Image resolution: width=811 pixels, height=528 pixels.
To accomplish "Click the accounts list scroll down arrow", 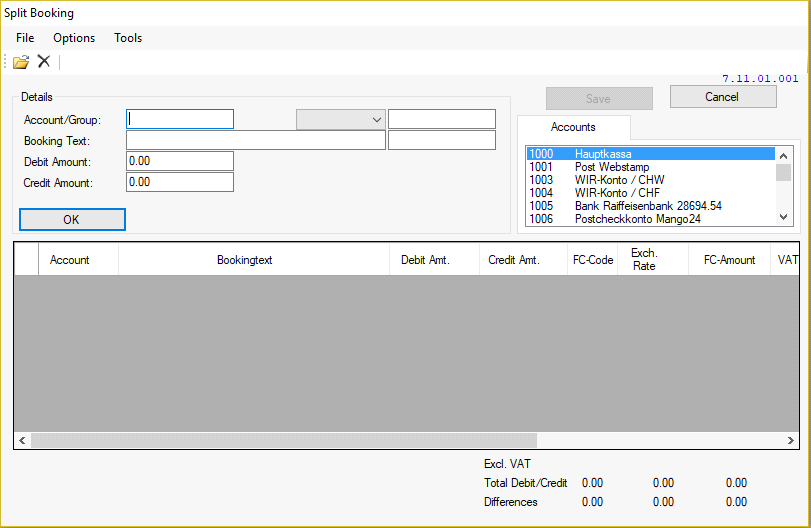I will click(784, 217).
